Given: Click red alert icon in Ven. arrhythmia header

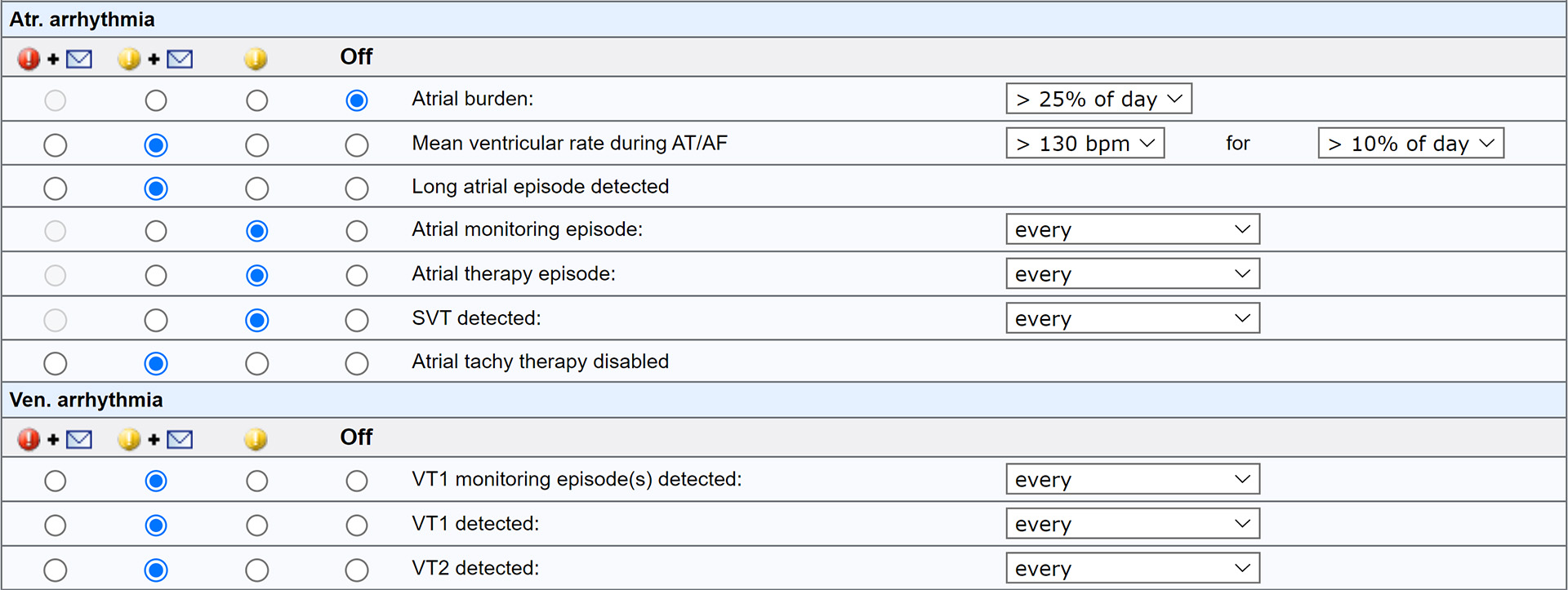Looking at the screenshot, I should tap(29, 439).
